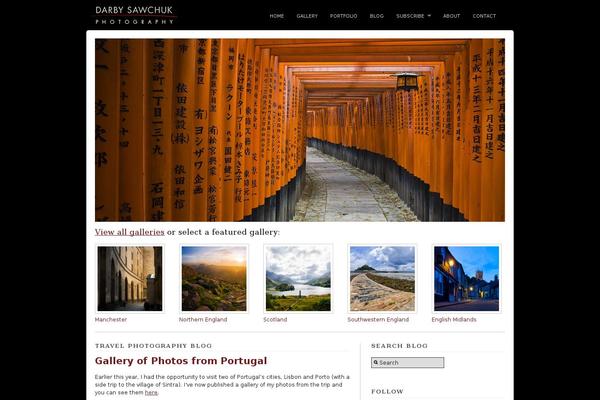The image size is (600, 400).
Task: Select the Contact menu item
Action: pyautogui.click(x=484, y=16)
